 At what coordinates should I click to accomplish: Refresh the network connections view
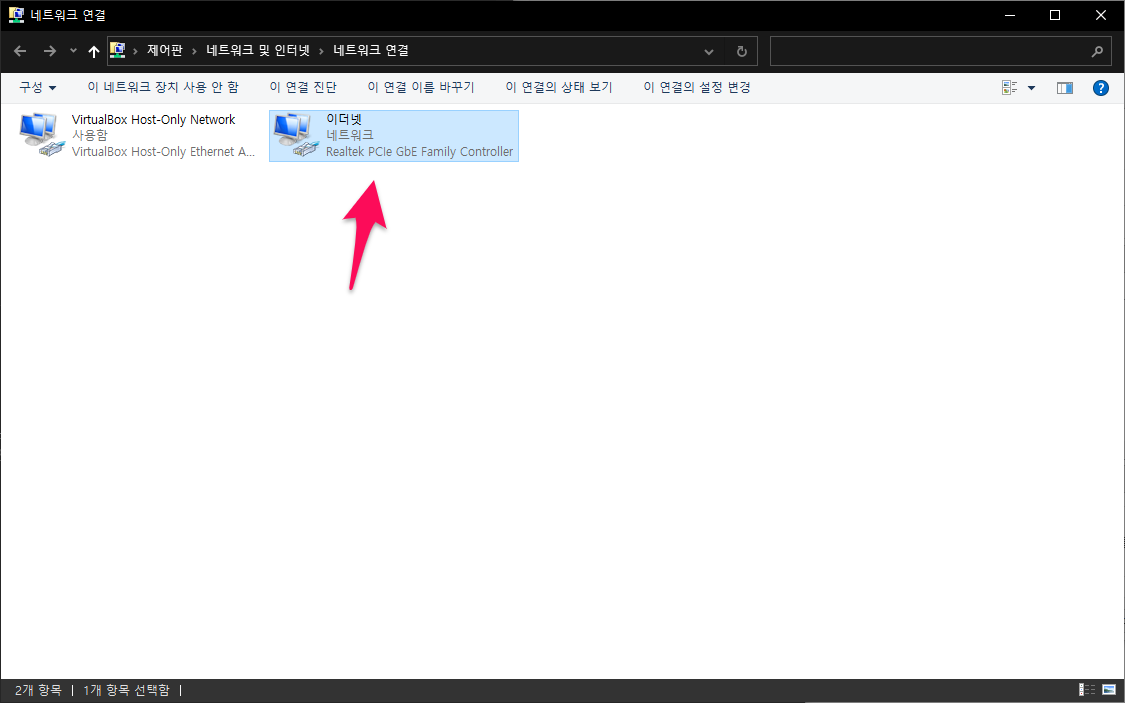click(x=742, y=52)
